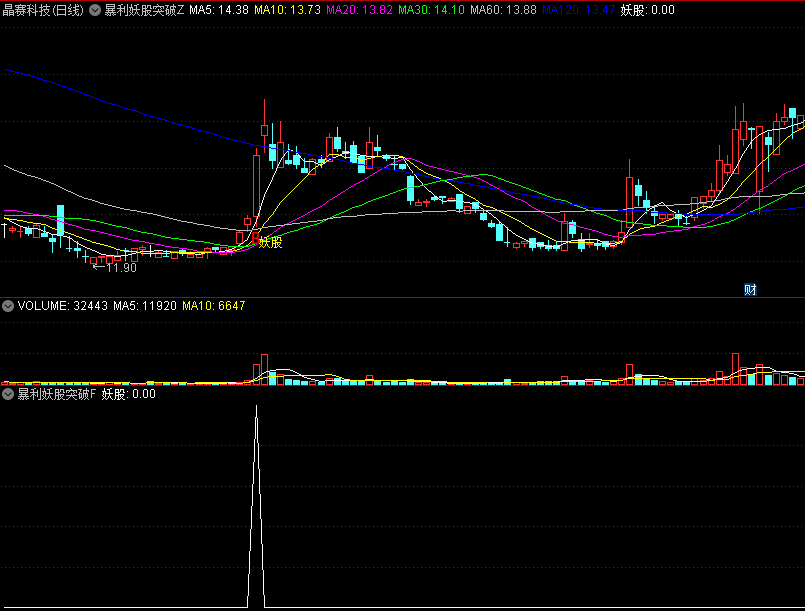Select the 晶赛科技(日线) stock title
The width and height of the screenshot is (805, 611).
[x=43, y=10]
